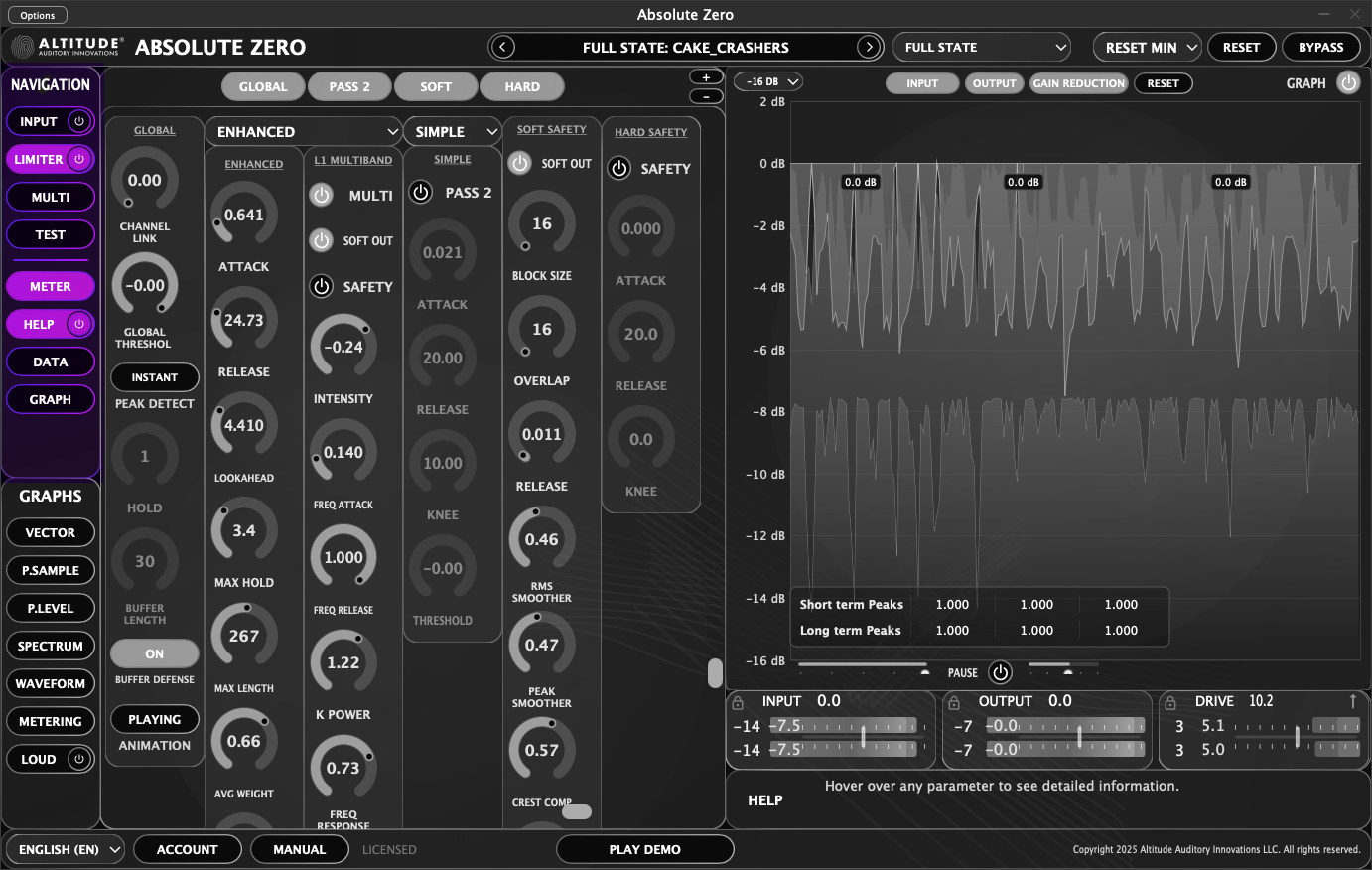The width and height of the screenshot is (1372, 870).
Task: Switch to the HARD tab
Action: click(522, 86)
